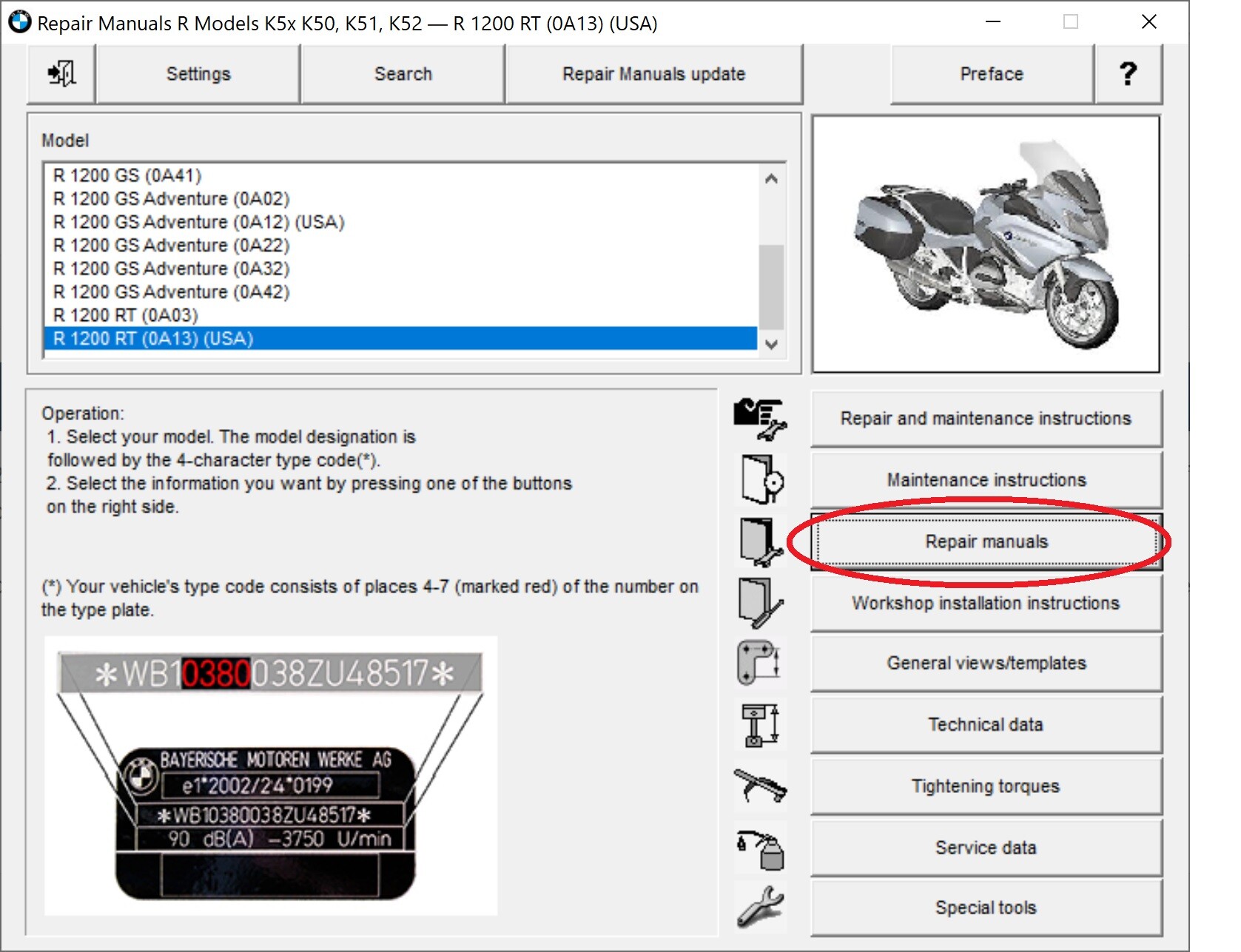Click the technical data piston icon
This screenshot has width=1241, height=952.
click(x=761, y=725)
